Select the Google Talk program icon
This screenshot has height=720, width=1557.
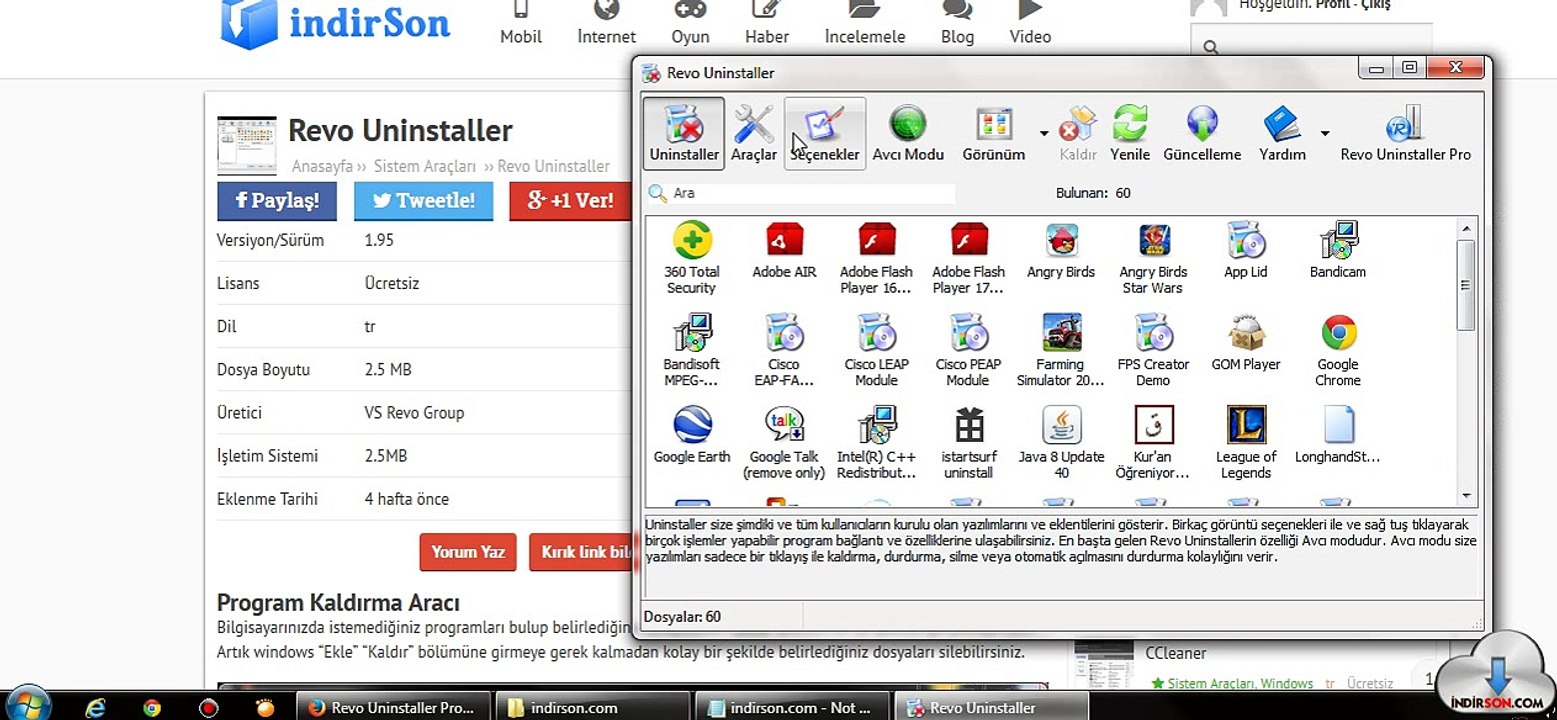[784, 443]
